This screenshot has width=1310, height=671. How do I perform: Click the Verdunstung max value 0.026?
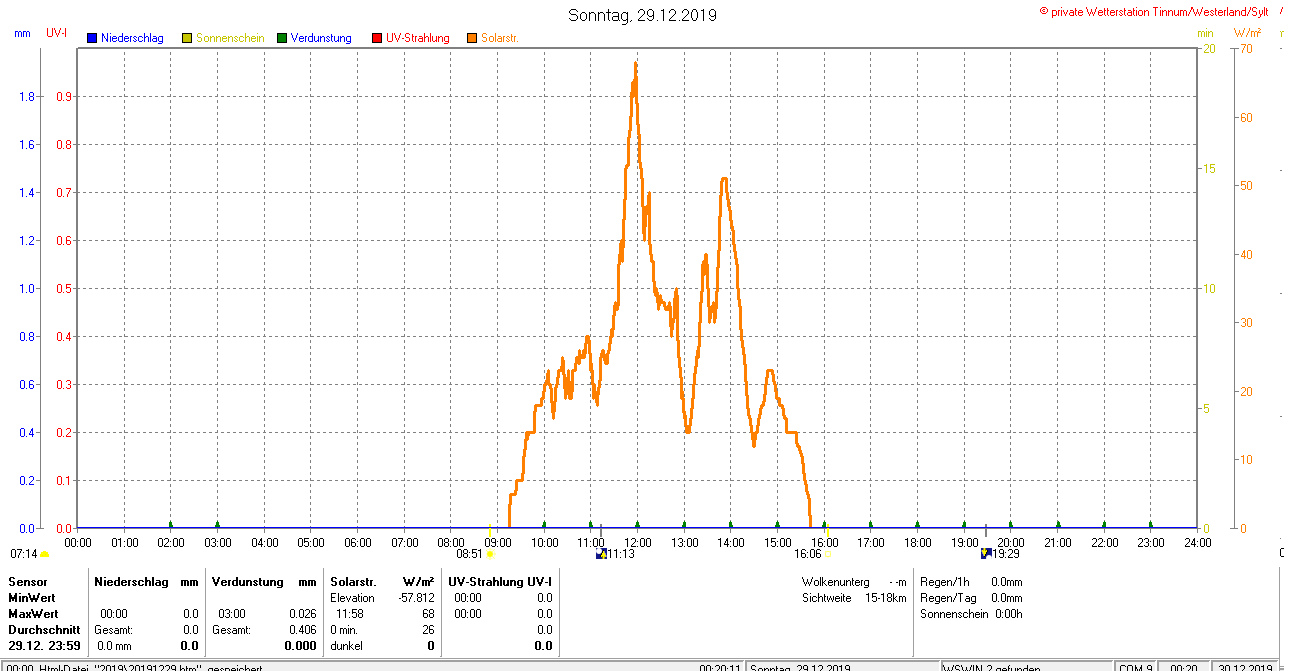(303, 614)
